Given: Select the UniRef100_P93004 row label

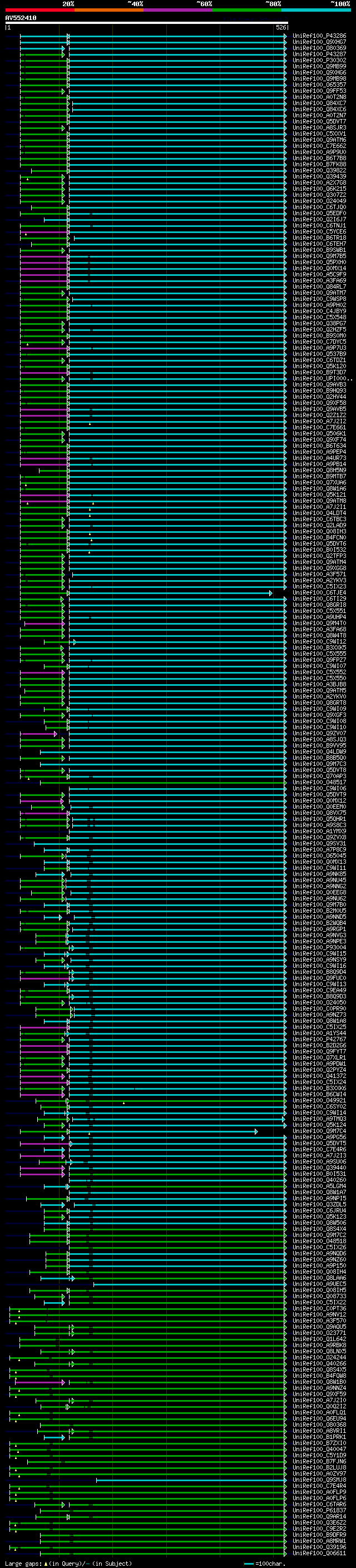Looking at the screenshot, I should 319,948.
